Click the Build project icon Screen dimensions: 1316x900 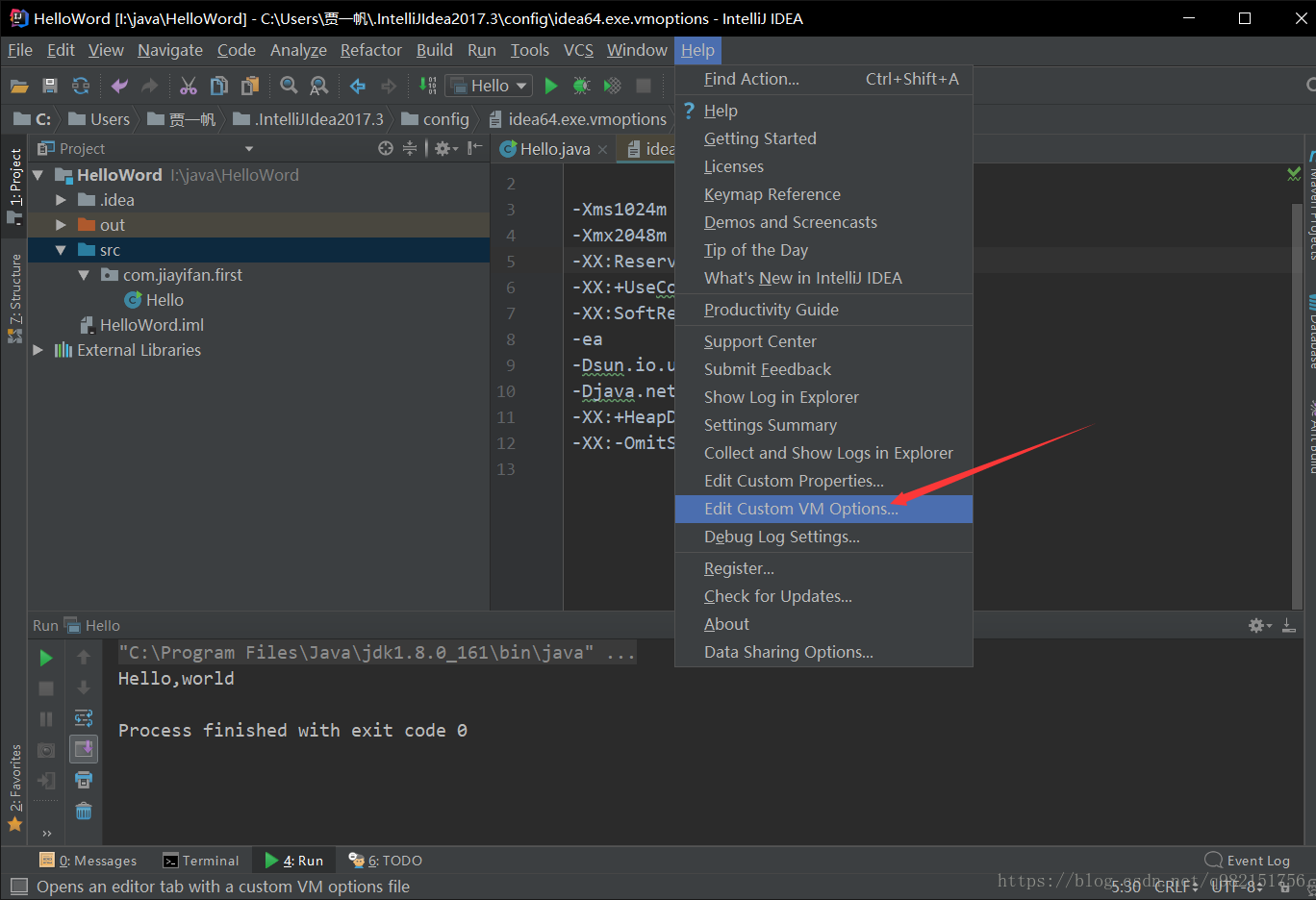point(428,86)
